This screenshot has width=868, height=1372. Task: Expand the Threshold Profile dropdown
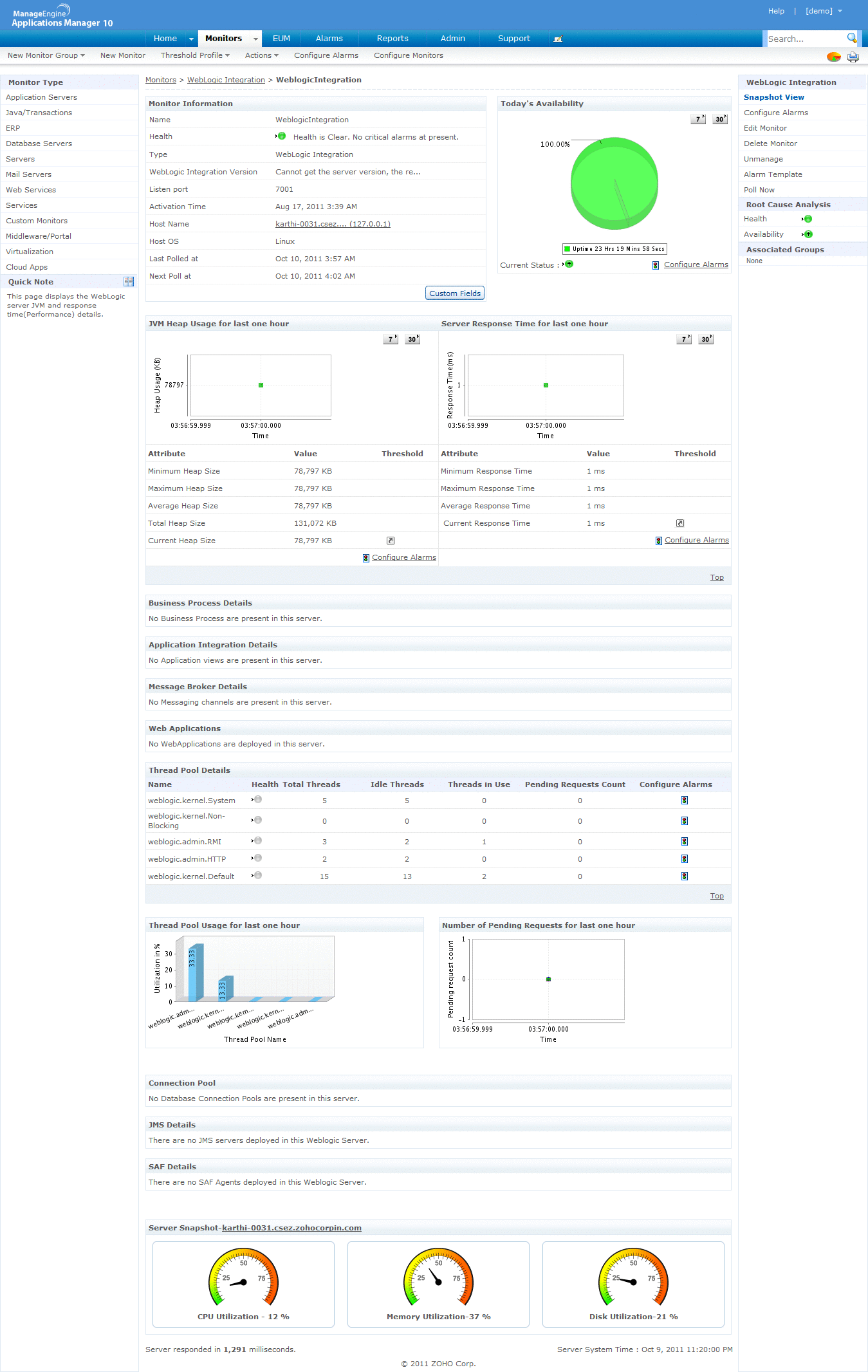(x=195, y=55)
